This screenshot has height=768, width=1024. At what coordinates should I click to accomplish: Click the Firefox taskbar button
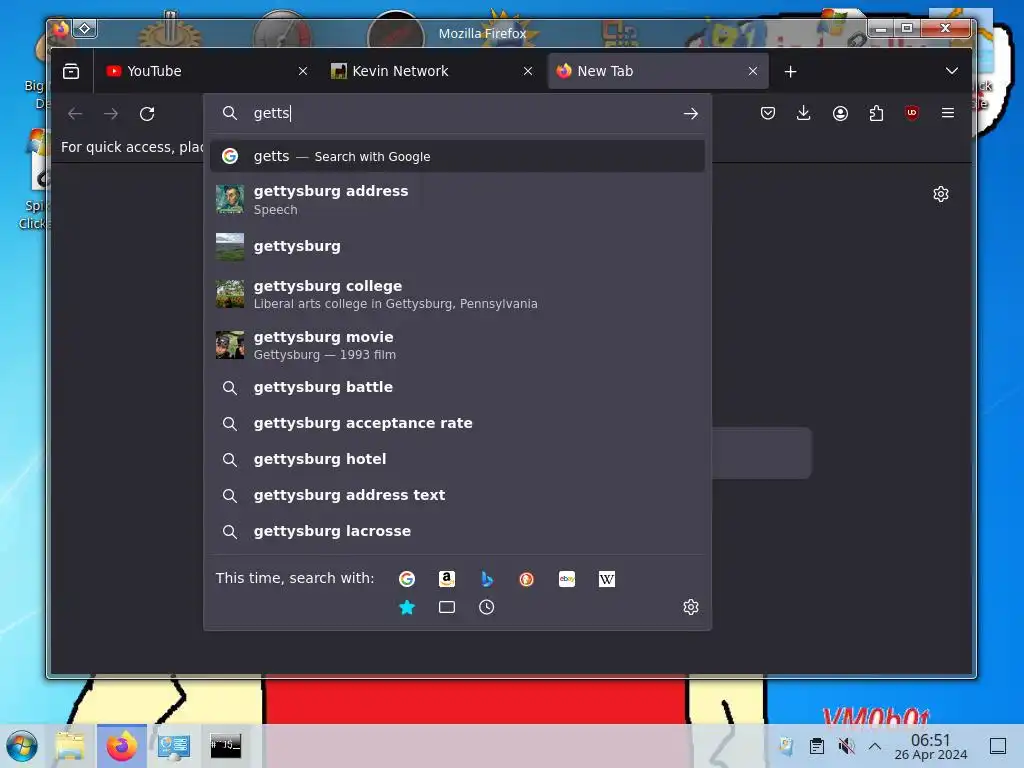[121, 746]
